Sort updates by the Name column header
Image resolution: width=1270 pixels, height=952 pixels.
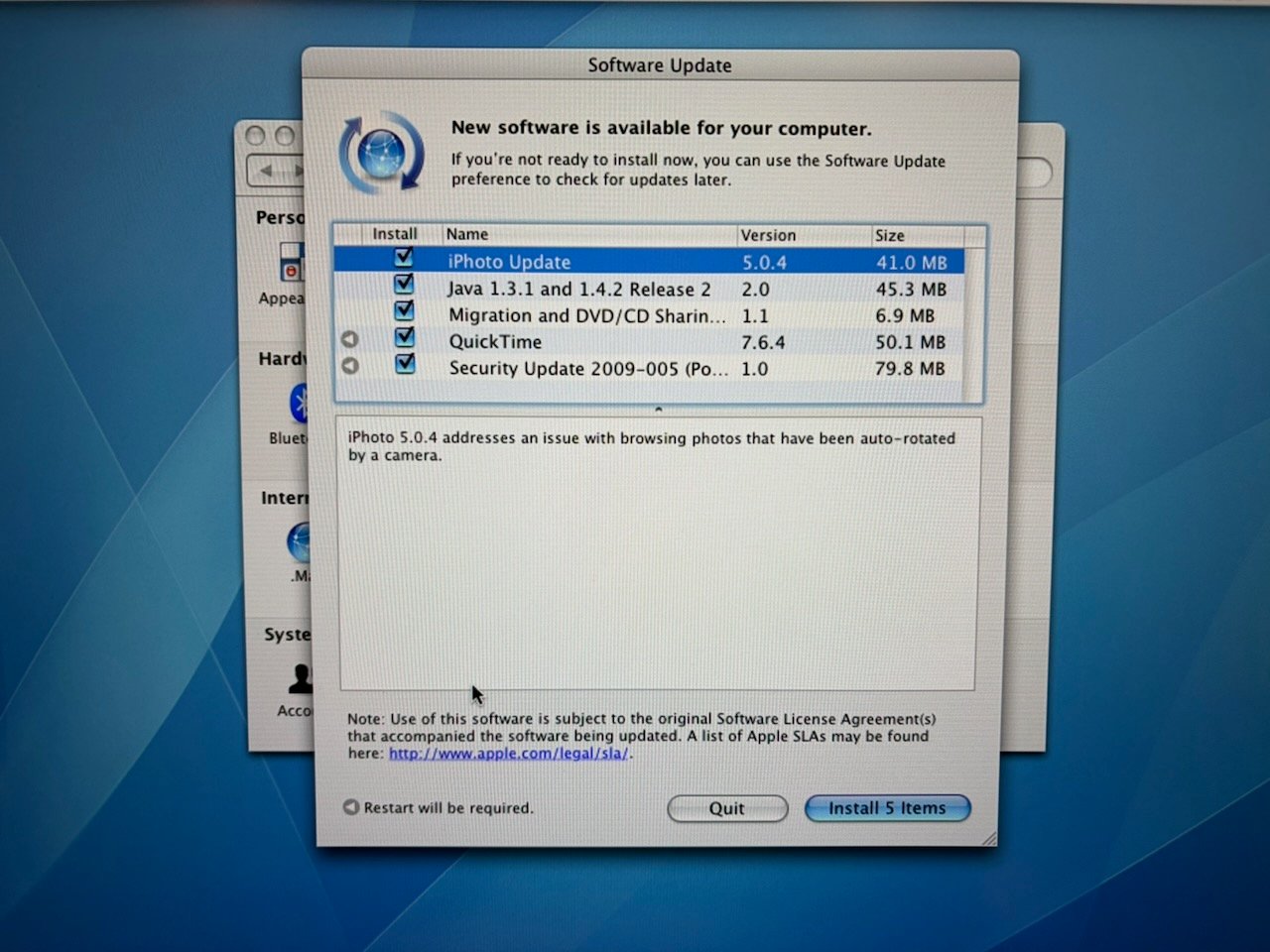tap(589, 235)
